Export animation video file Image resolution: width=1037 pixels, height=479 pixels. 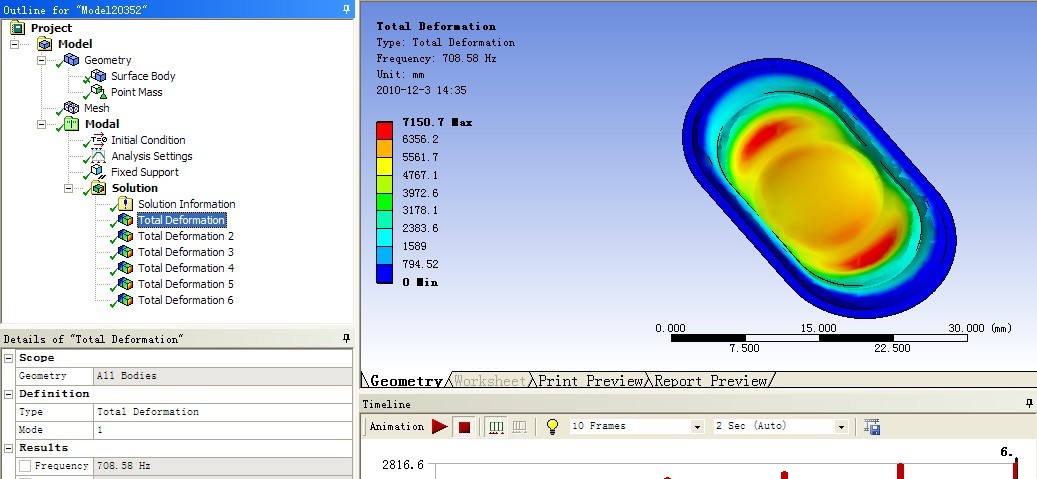tap(872, 427)
